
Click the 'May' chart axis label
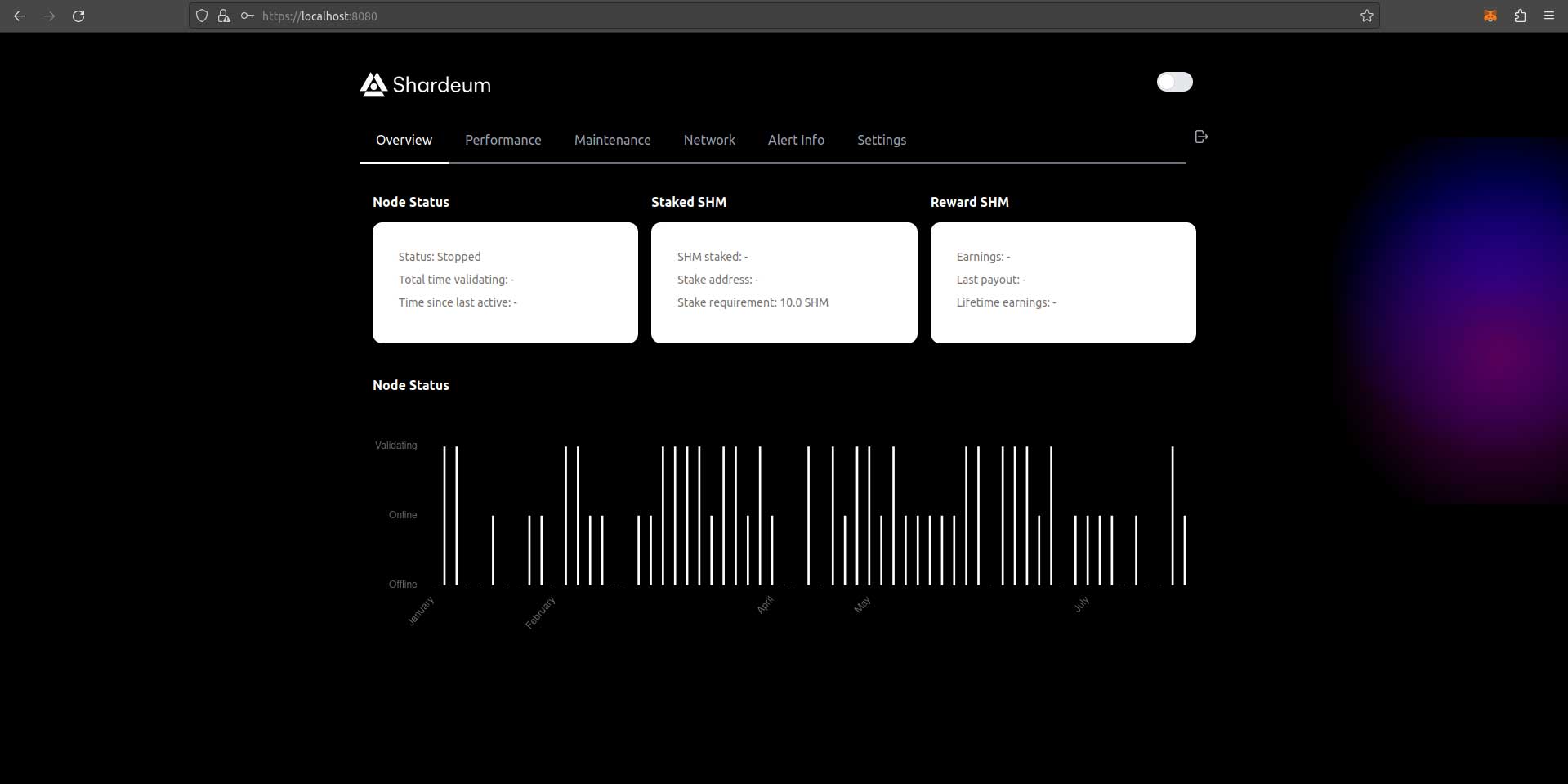tap(863, 605)
